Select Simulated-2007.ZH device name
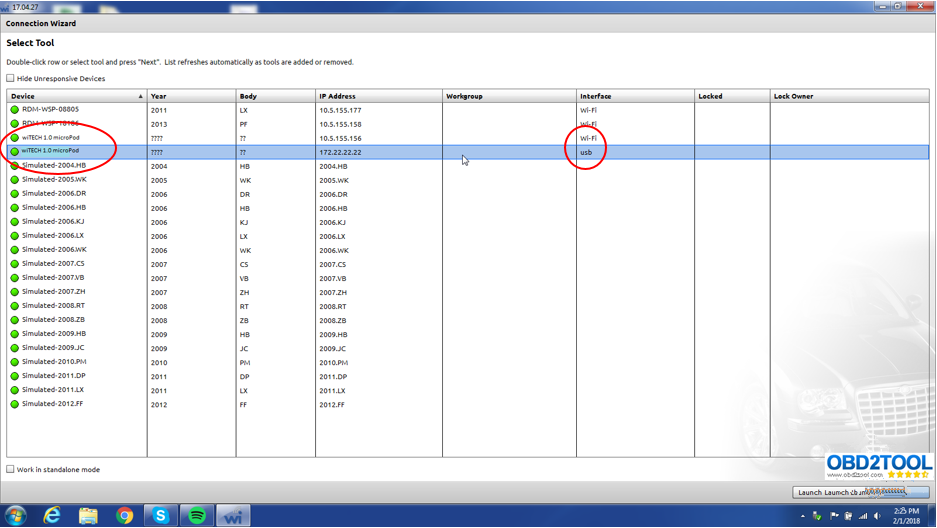 [53, 291]
